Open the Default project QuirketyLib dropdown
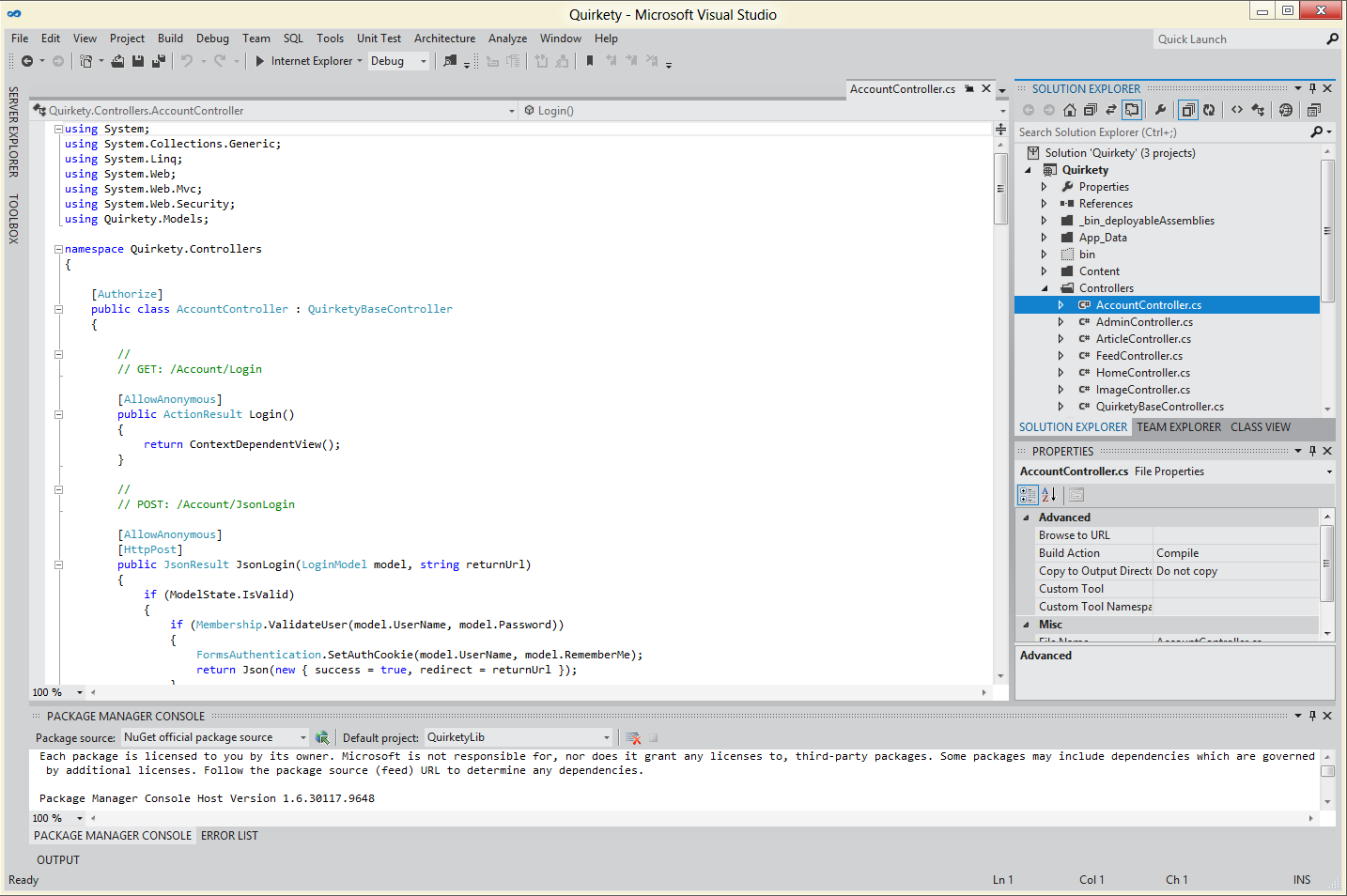 (x=606, y=738)
